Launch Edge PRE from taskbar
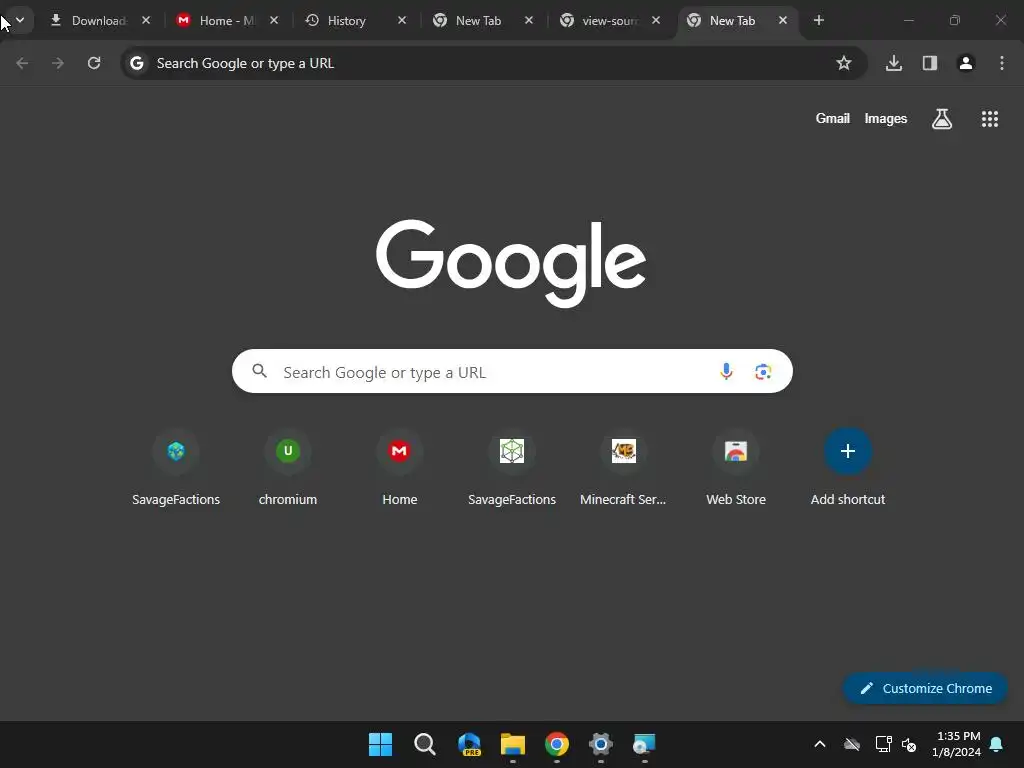Image resolution: width=1024 pixels, height=768 pixels. point(469,744)
